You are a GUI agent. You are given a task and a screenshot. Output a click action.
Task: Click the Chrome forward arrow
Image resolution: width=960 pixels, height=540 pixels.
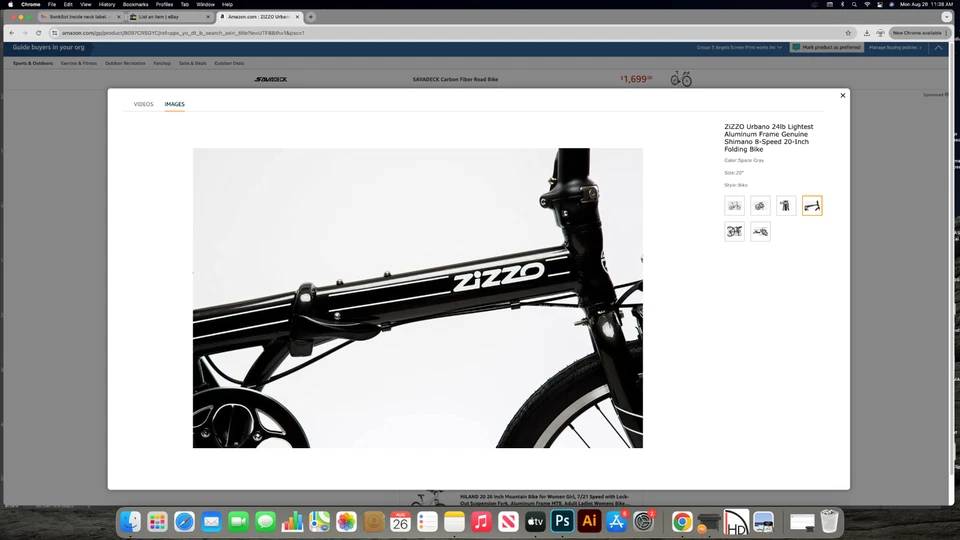pyautogui.click(x=25, y=33)
